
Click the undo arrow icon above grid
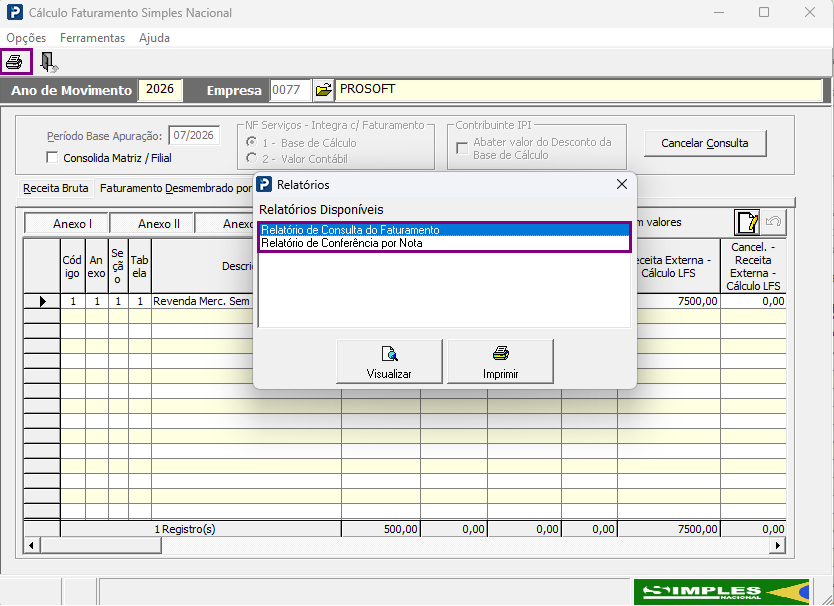[773, 221]
